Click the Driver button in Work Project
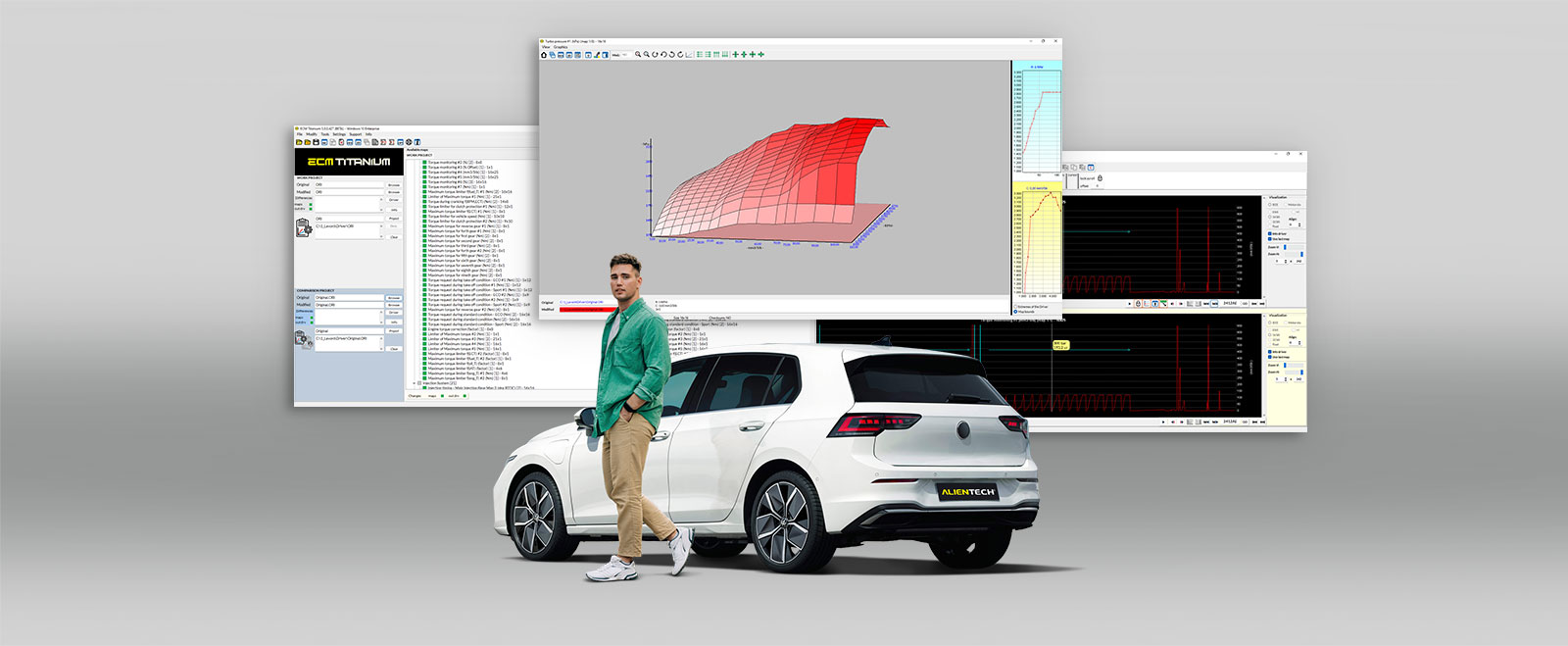 point(394,200)
